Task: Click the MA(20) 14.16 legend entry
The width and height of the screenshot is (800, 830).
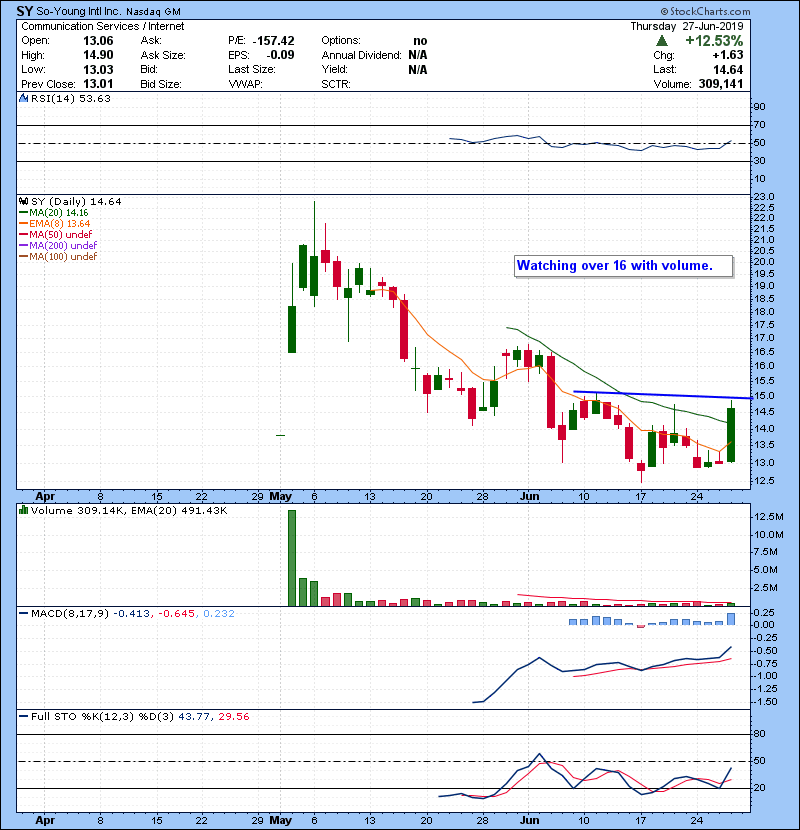Action: [53, 213]
